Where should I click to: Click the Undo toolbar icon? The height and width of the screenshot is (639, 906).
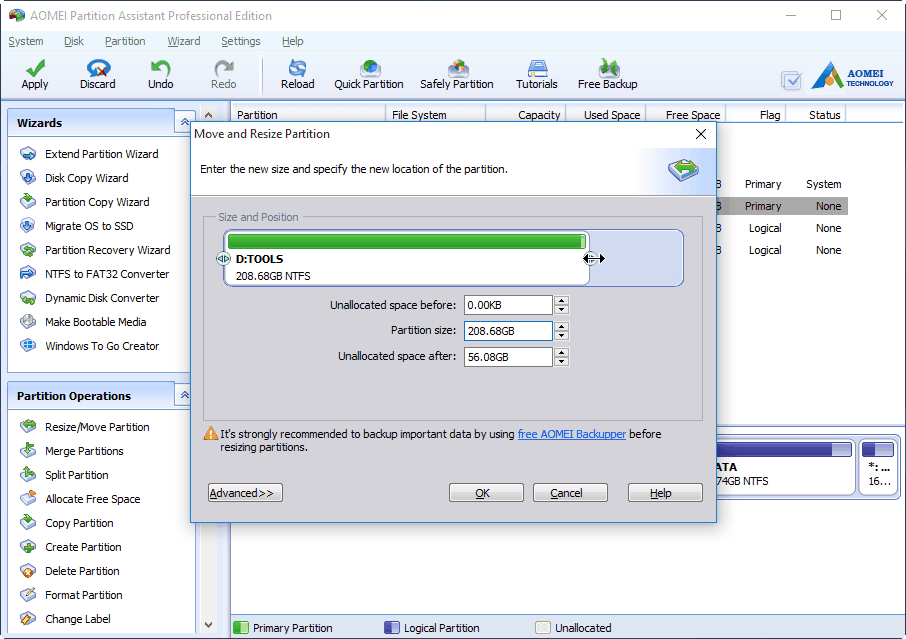point(160,73)
